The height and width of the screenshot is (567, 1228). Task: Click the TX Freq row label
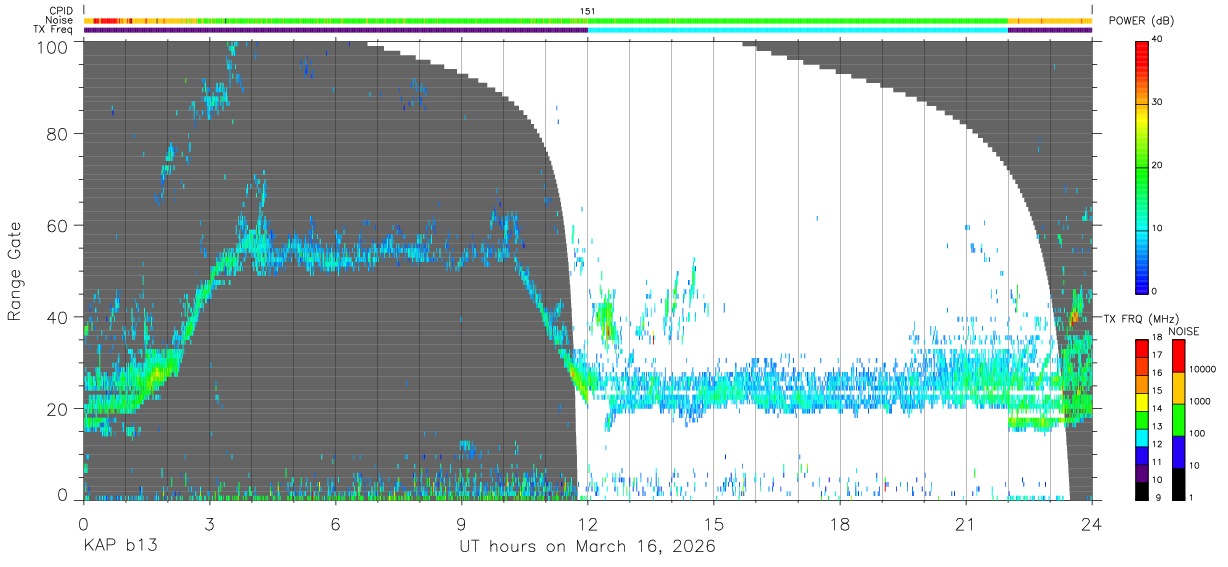pyautogui.click(x=53, y=29)
